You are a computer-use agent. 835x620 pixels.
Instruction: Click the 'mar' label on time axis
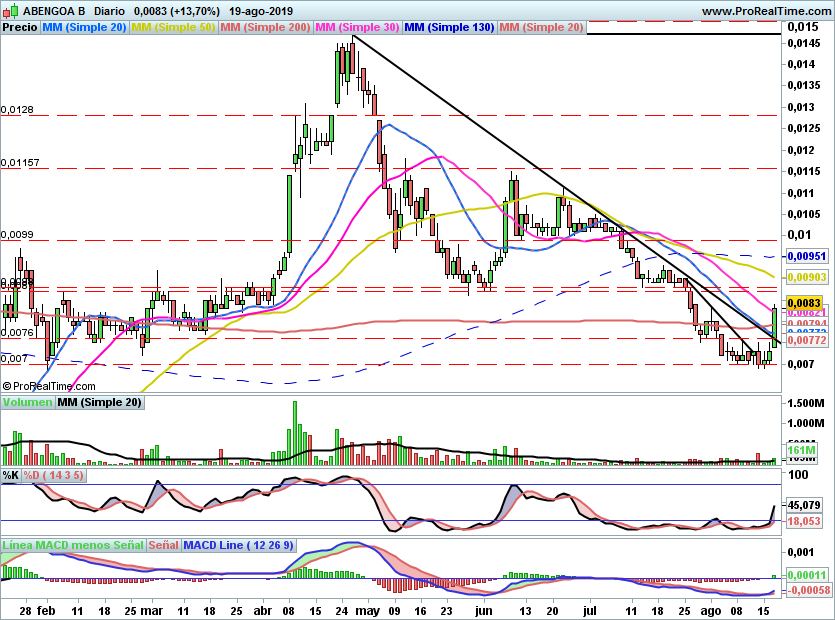coord(152,610)
